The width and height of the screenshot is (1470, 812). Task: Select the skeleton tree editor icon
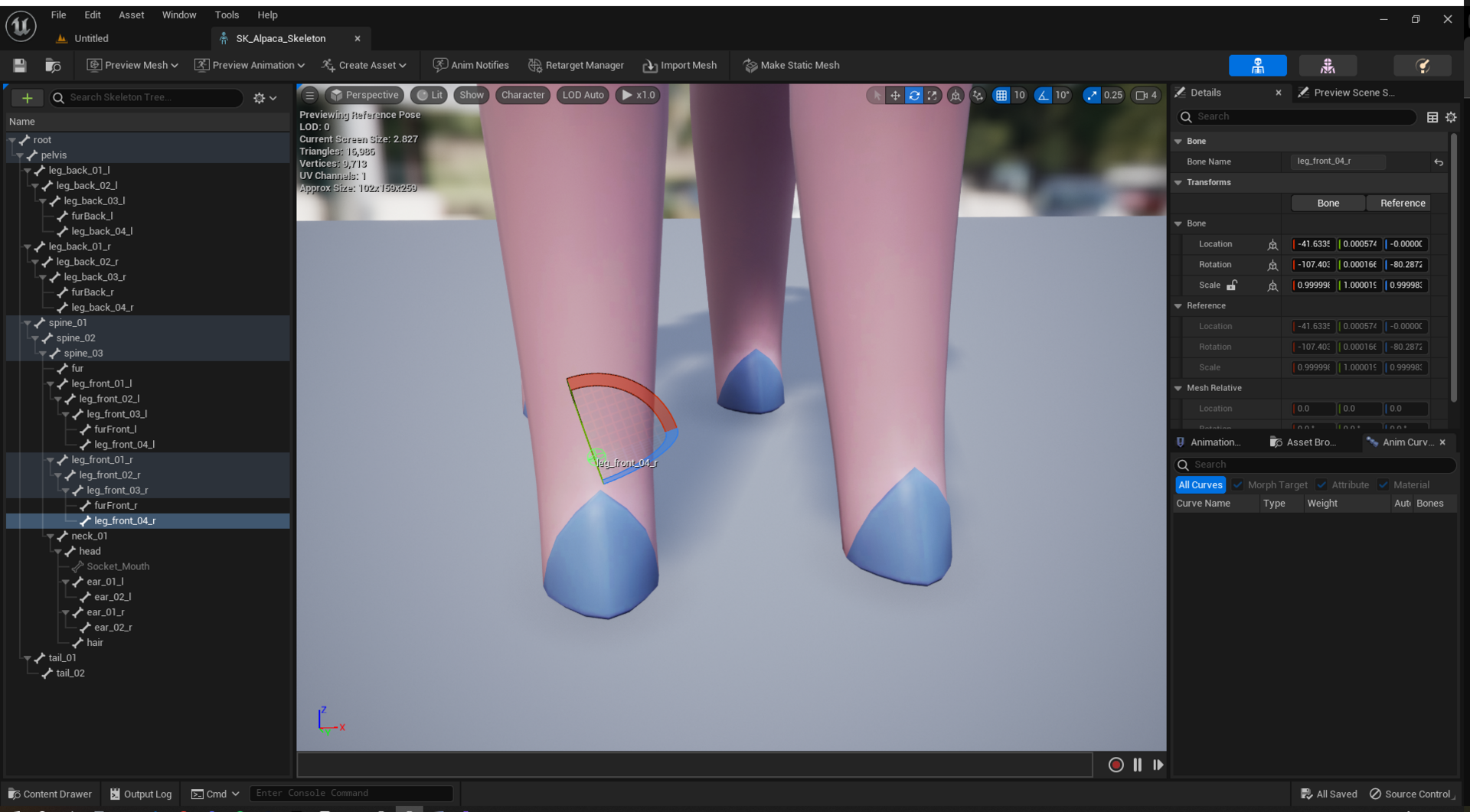(x=1258, y=65)
